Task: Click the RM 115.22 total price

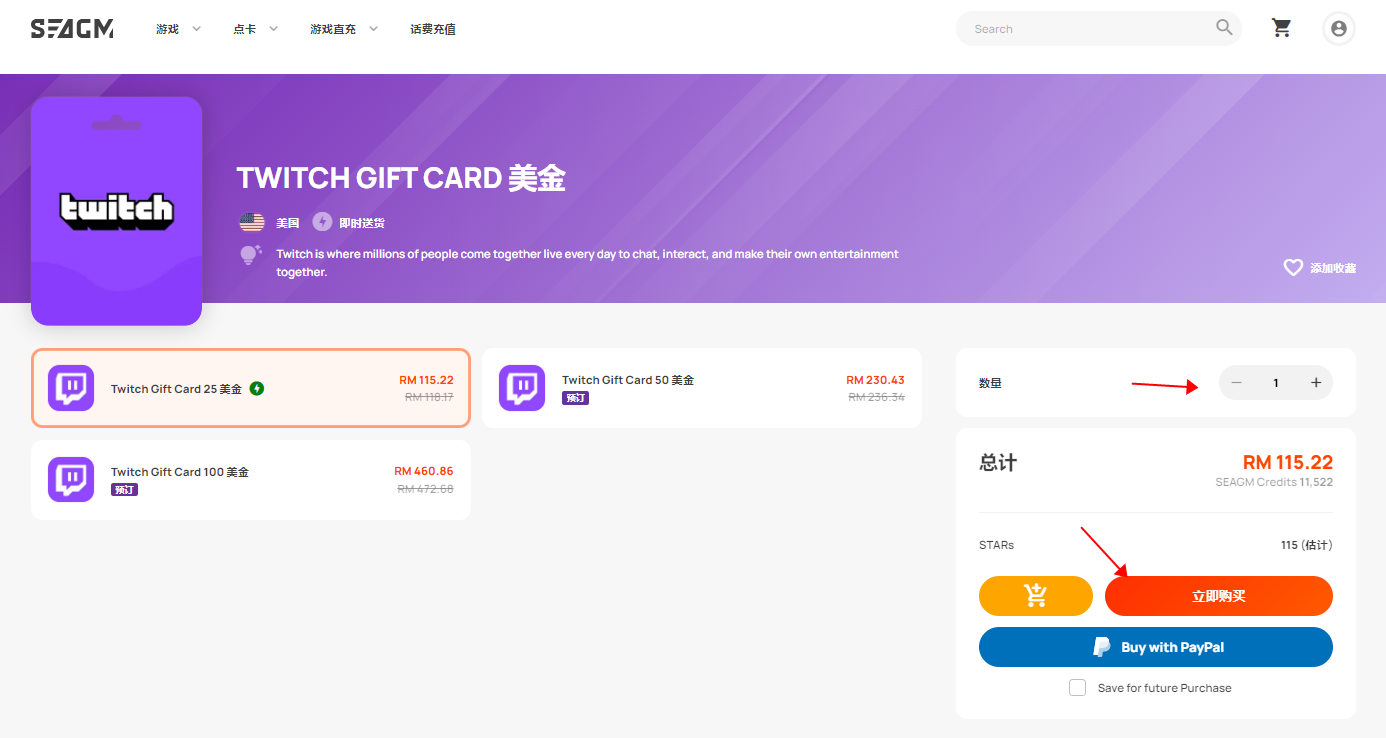Action: coord(1288,462)
